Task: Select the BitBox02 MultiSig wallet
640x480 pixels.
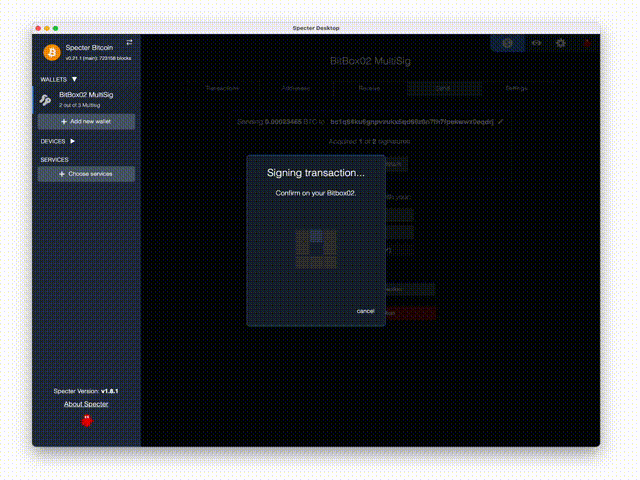Action: click(84, 100)
